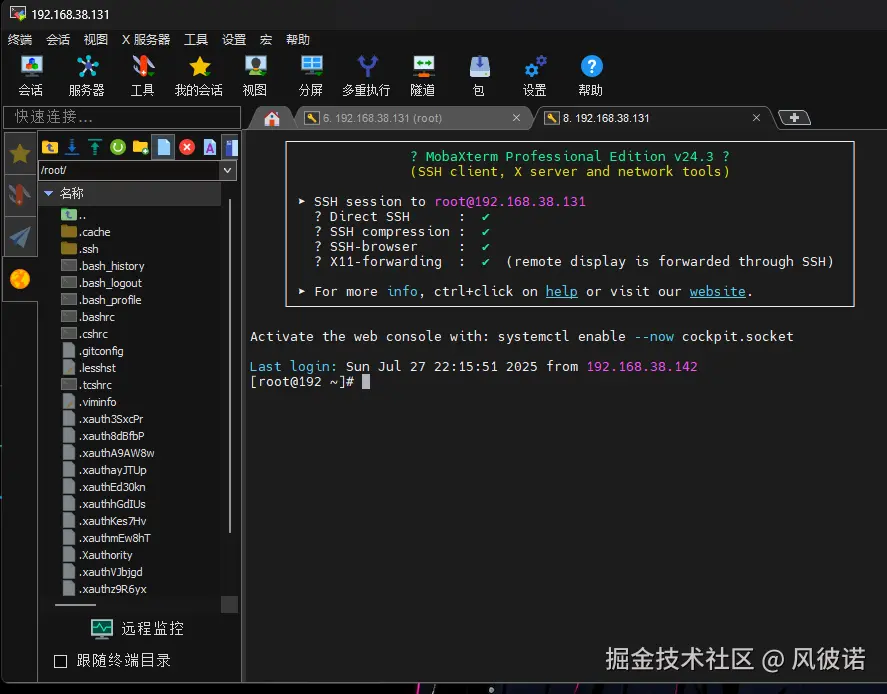Image resolution: width=887 pixels, height=694 pixels.
Task: Click the file list vertical scrollbar
Action: [x=230, y=366]
